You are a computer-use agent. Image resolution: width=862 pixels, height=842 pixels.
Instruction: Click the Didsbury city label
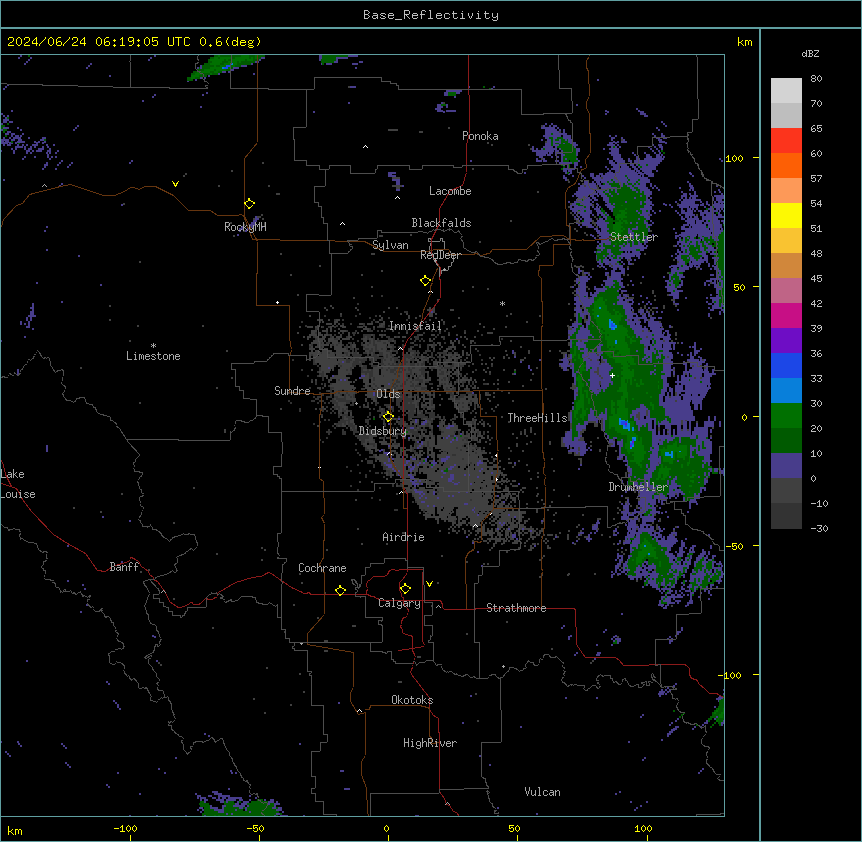(383, 431)
